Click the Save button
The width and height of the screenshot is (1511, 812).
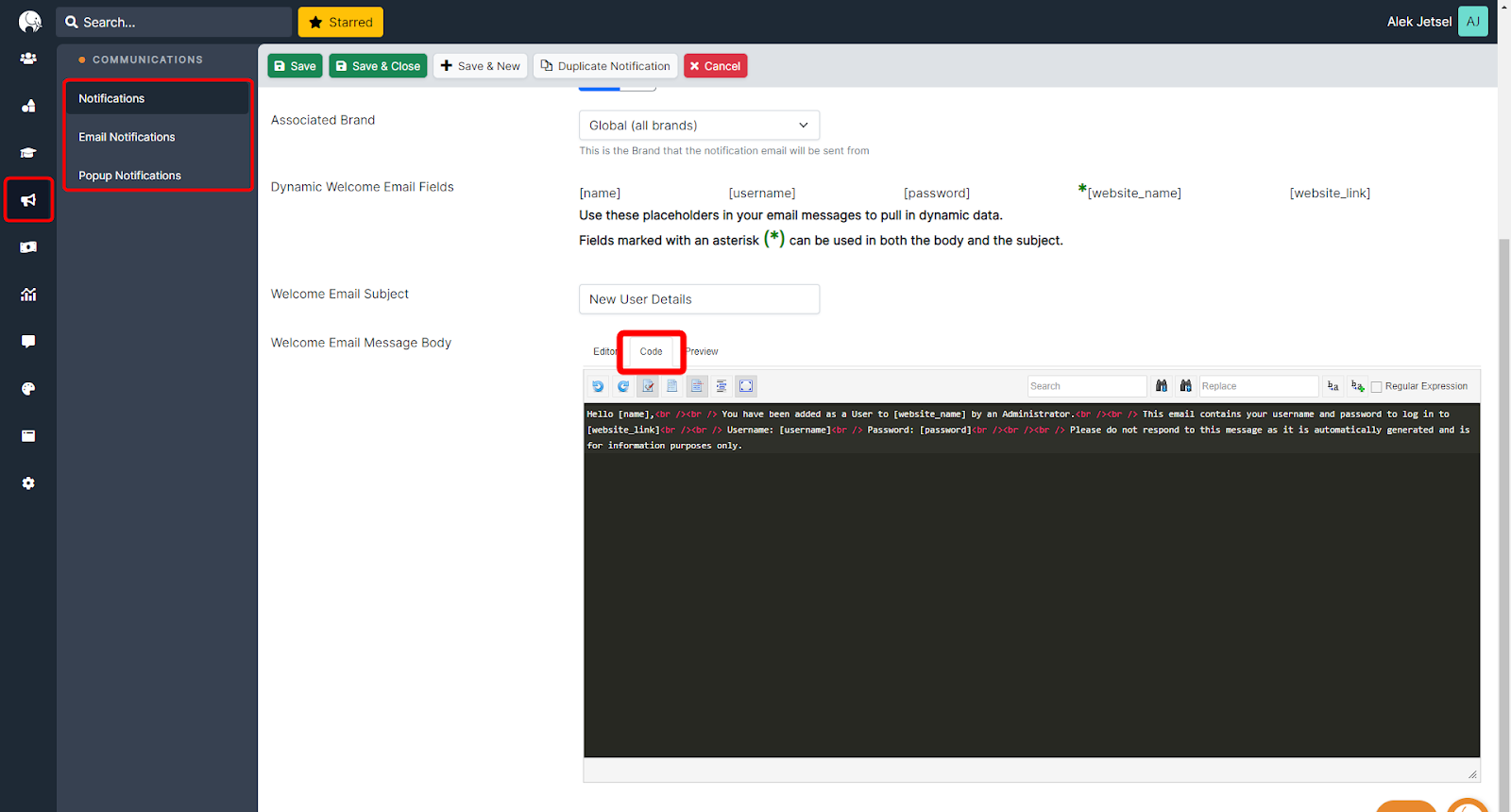pyautogui.click(x=295, y=66)
